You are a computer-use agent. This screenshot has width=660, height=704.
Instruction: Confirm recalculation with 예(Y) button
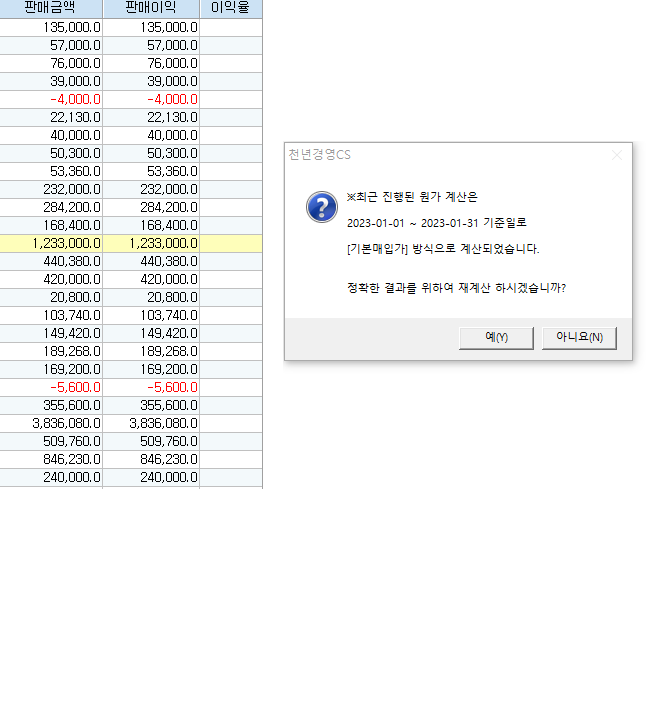tap(496, 338)
